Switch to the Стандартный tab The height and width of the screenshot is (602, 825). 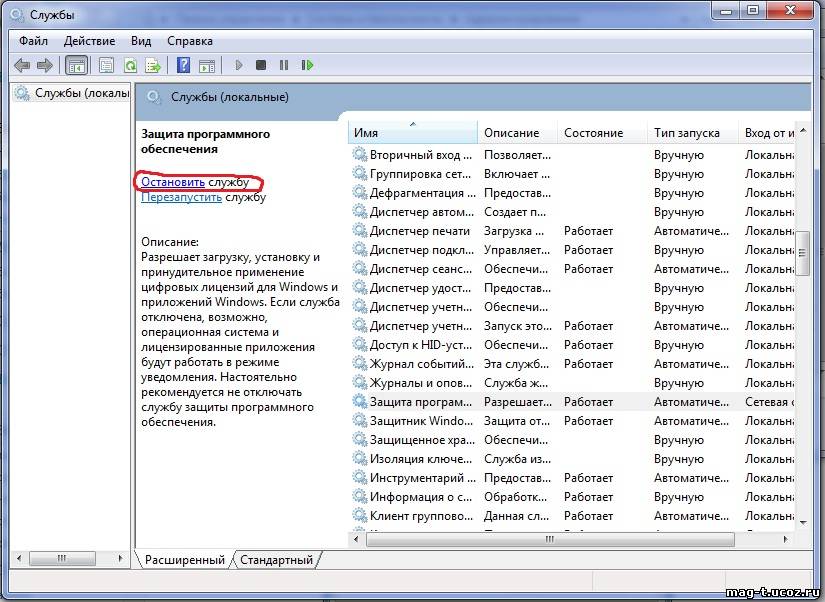276,560
